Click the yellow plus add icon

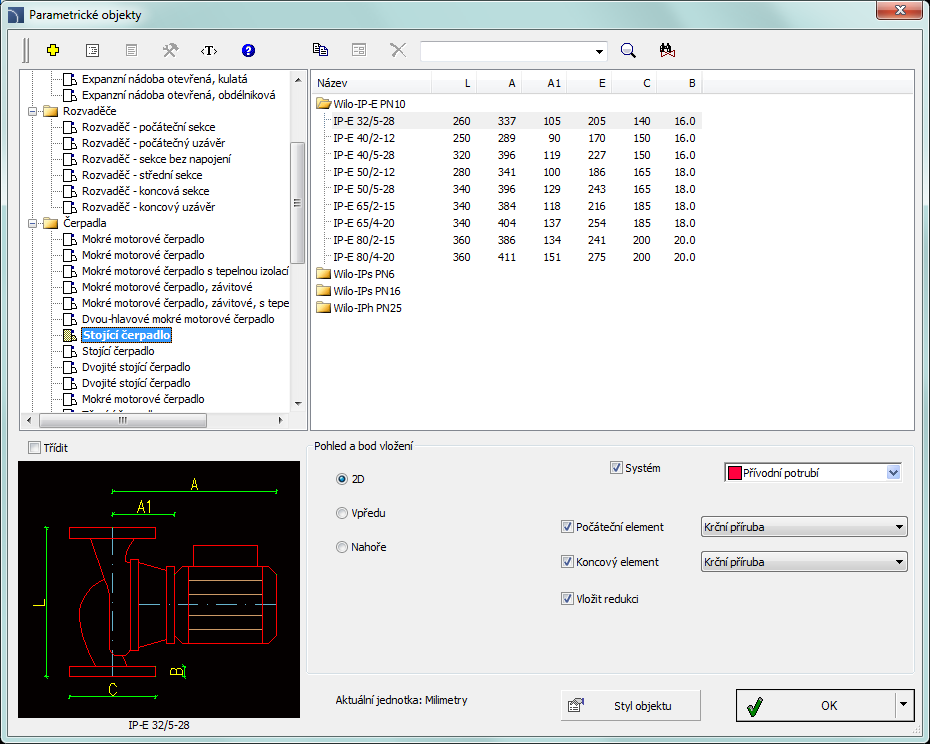[x=53, y=50]
